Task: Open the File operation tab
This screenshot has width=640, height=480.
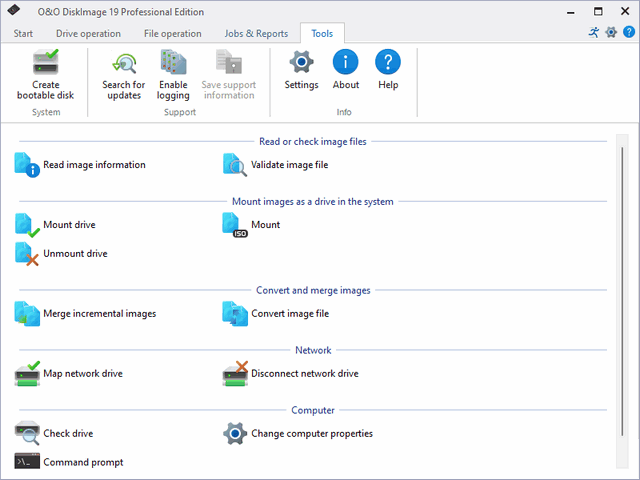Action: click(x=172, y=34)
